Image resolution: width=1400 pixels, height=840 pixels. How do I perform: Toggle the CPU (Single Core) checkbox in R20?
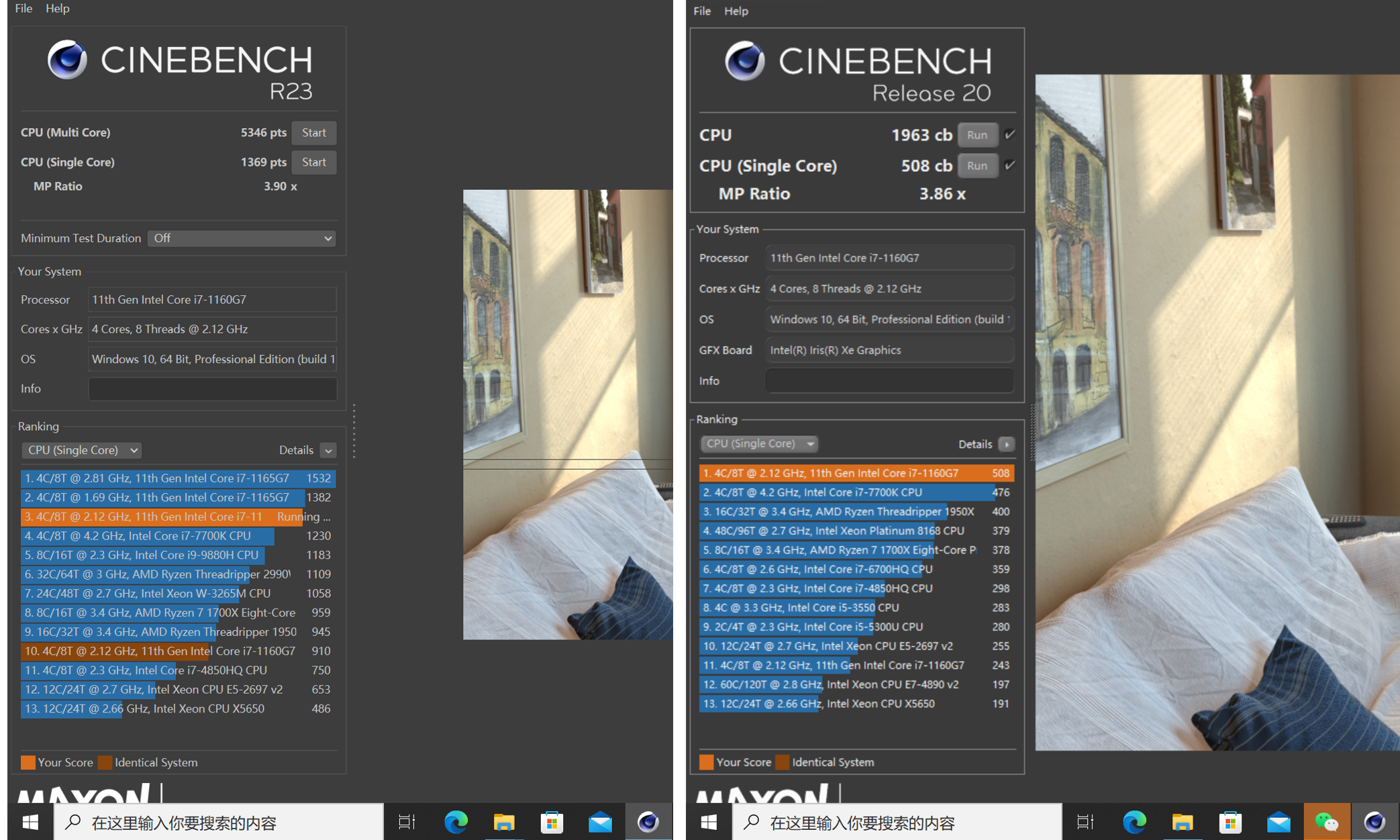pos(1009,165)
